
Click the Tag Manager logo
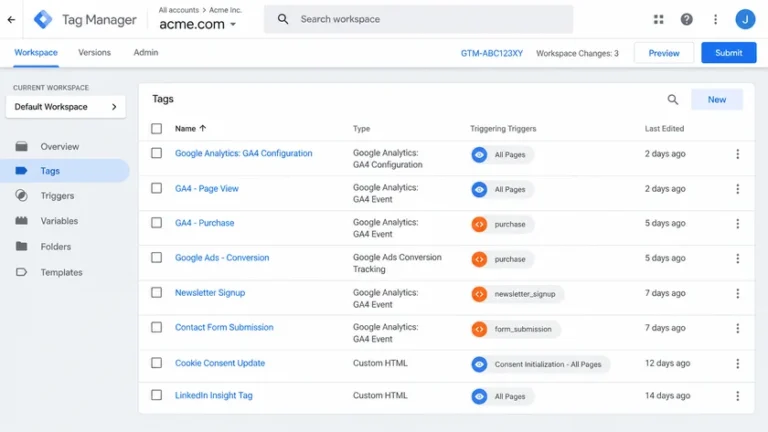pyautogui.click(x=43, y=20)
